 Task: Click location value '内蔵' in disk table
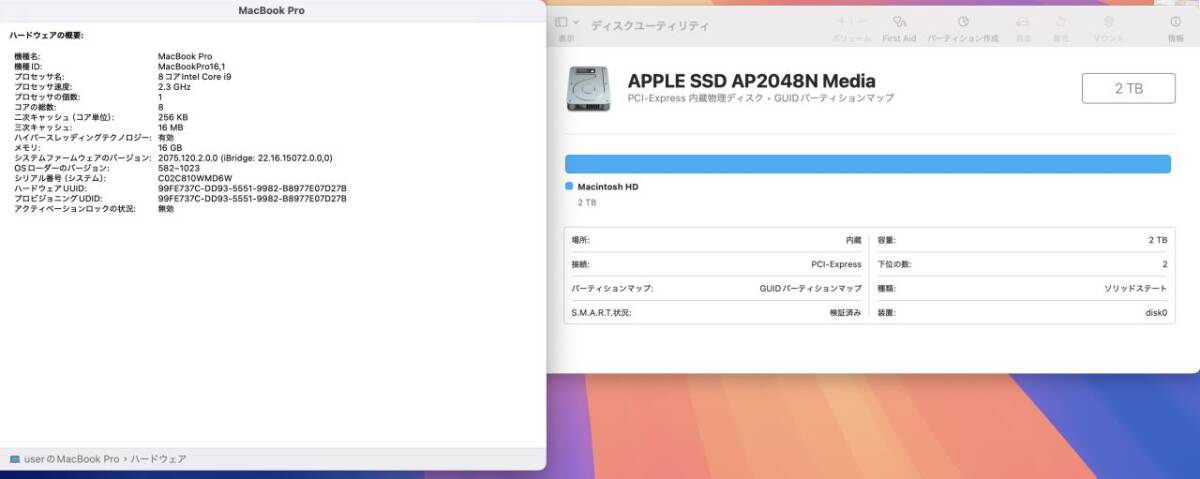coord(853,240)
